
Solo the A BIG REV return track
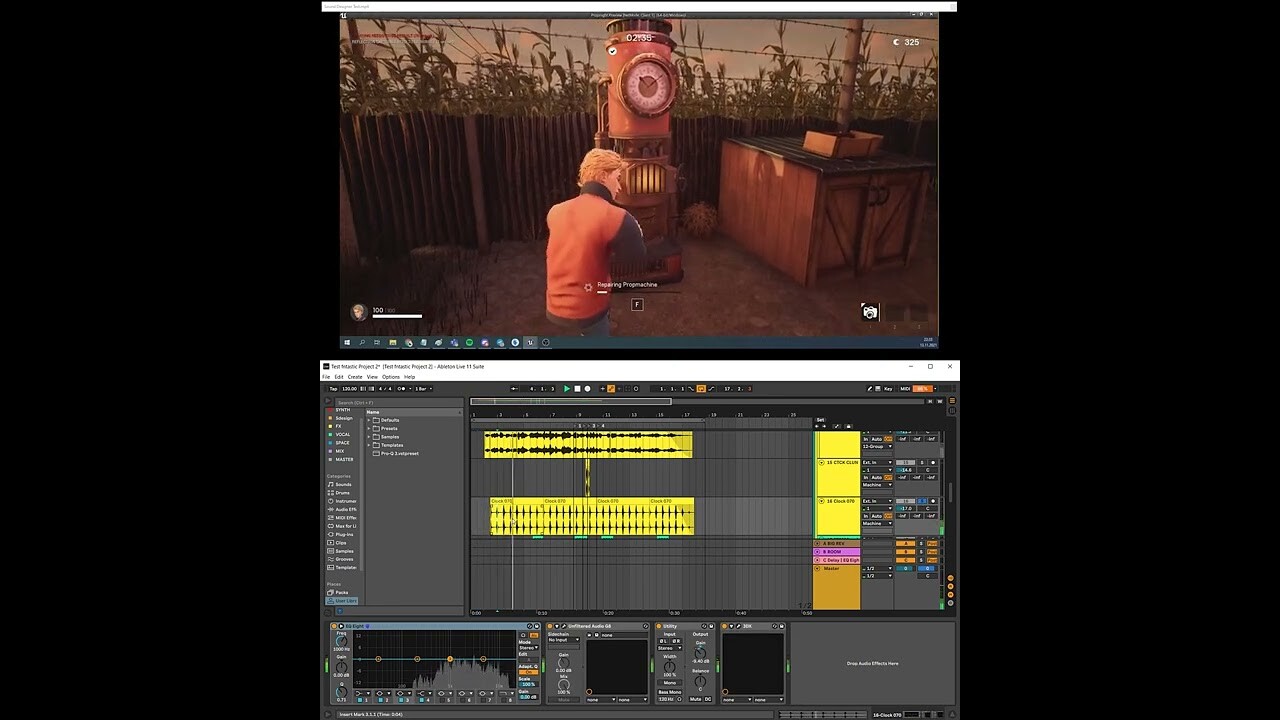[x=922, y=543]
